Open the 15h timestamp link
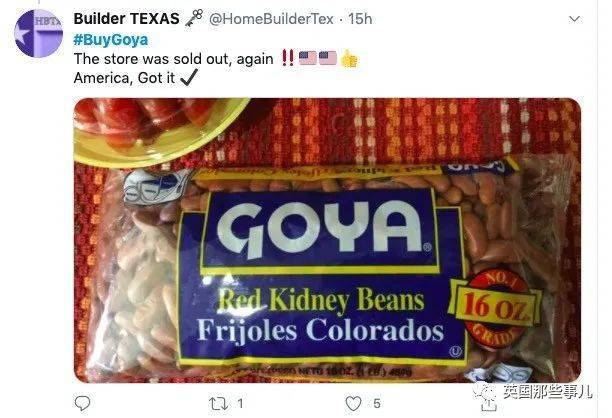This screenshot has height=418, width=612. click(x=360, y=19)
